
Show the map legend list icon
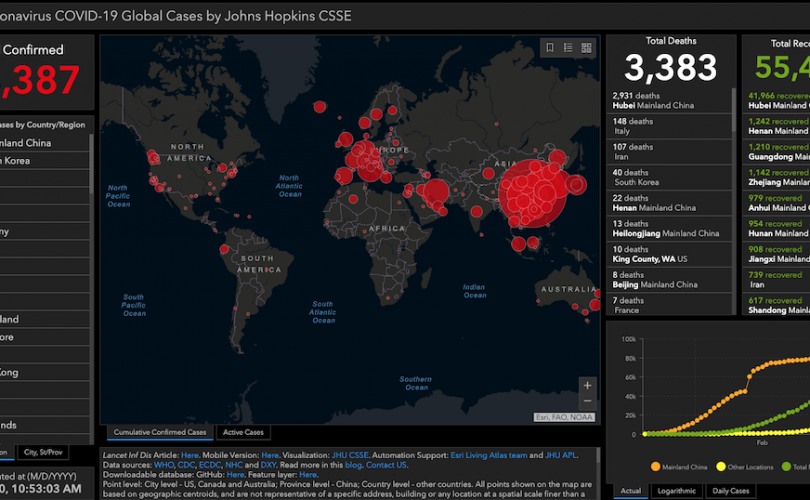click(567, 47)
